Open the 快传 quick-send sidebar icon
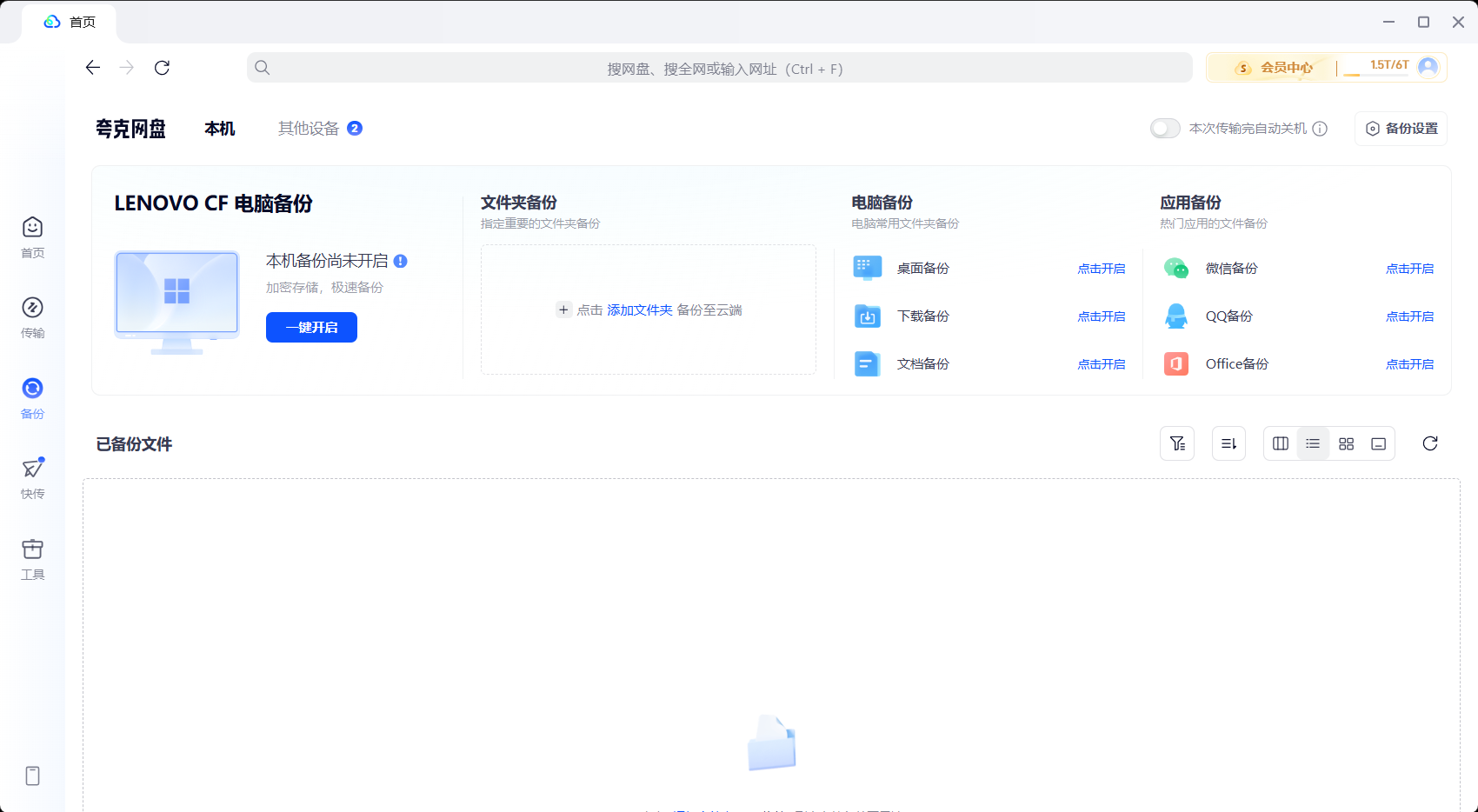 point(32,469)
